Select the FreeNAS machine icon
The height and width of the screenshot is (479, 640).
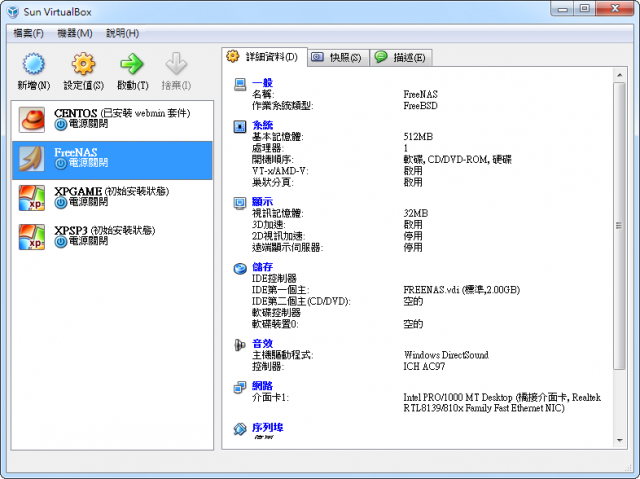[31, 159]
